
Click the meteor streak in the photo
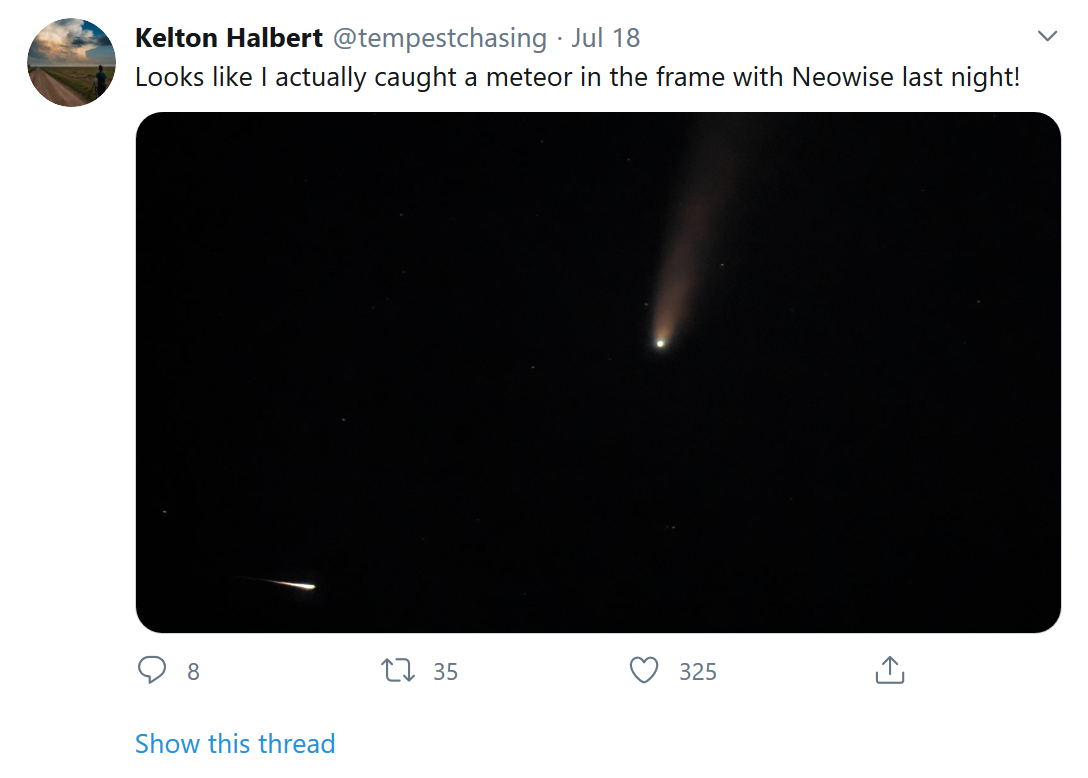[292, 584]
